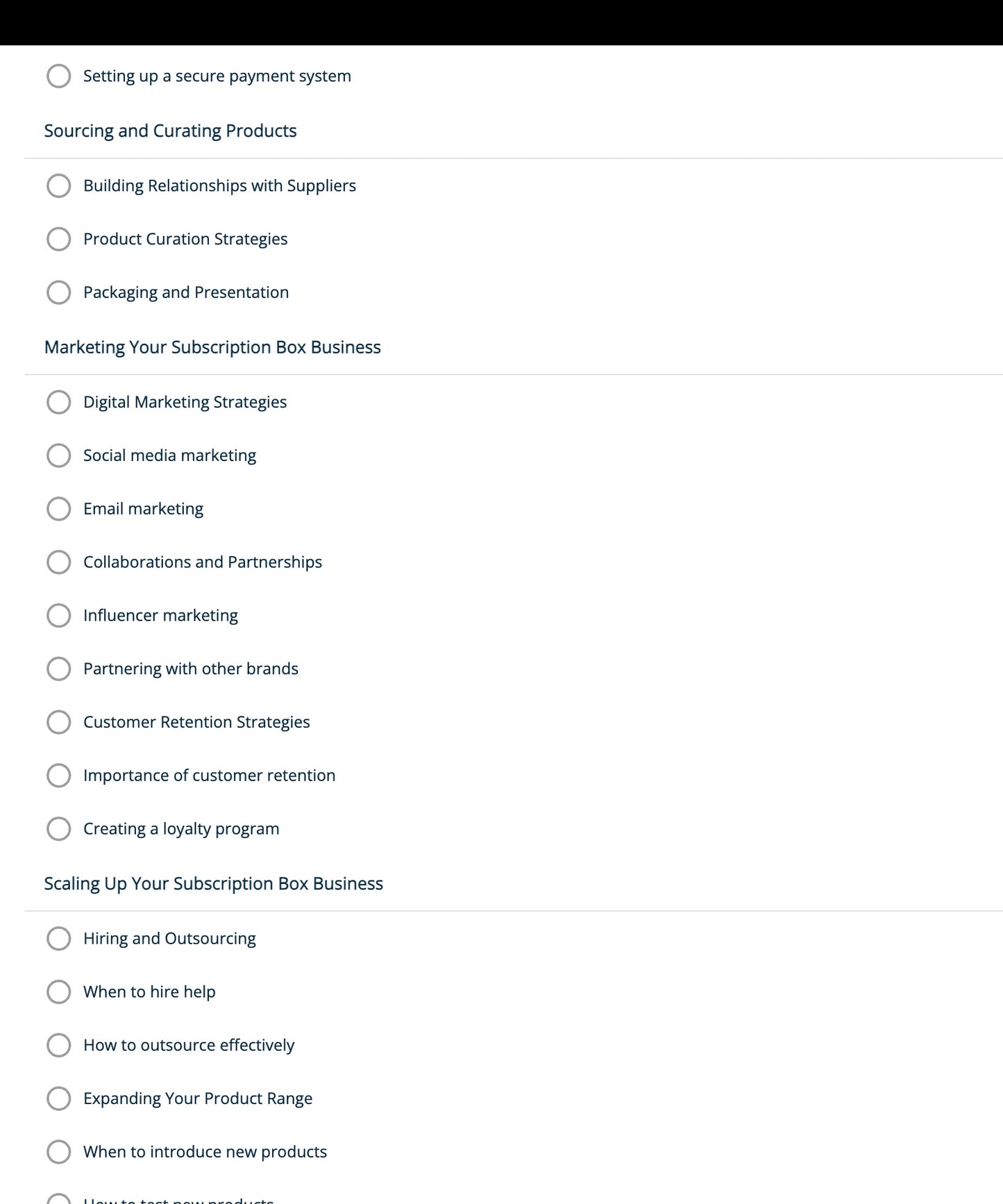Check Collaborations and Partnerships item
This screenshot has width=1003, height=1204.
click(x=58, y=562)
